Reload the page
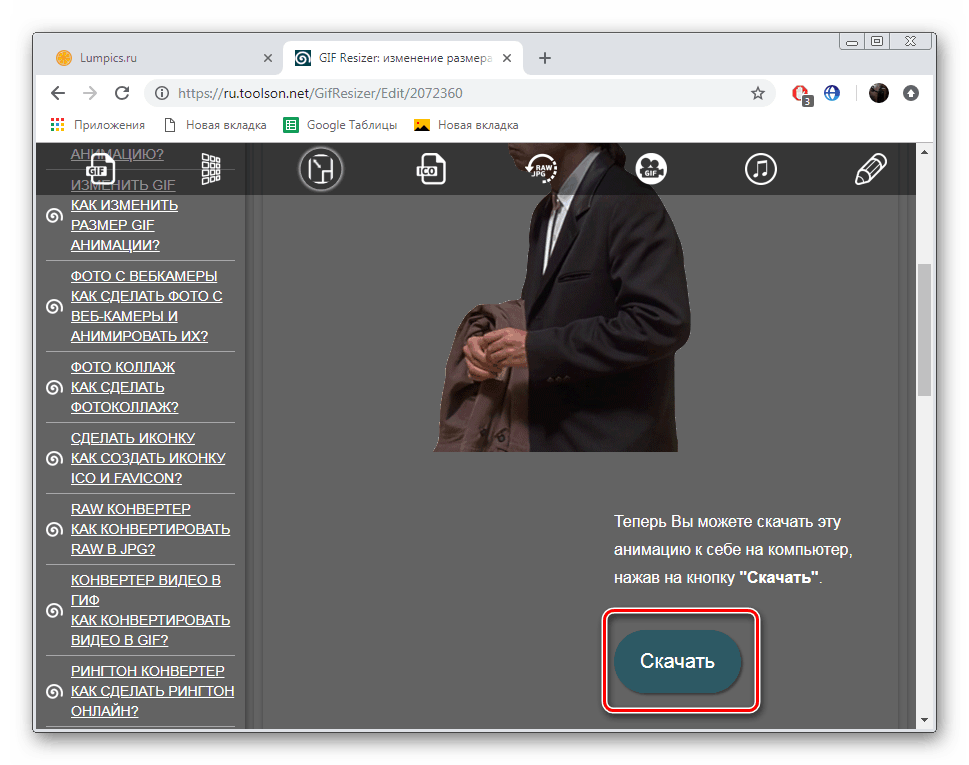 [122, 93]
